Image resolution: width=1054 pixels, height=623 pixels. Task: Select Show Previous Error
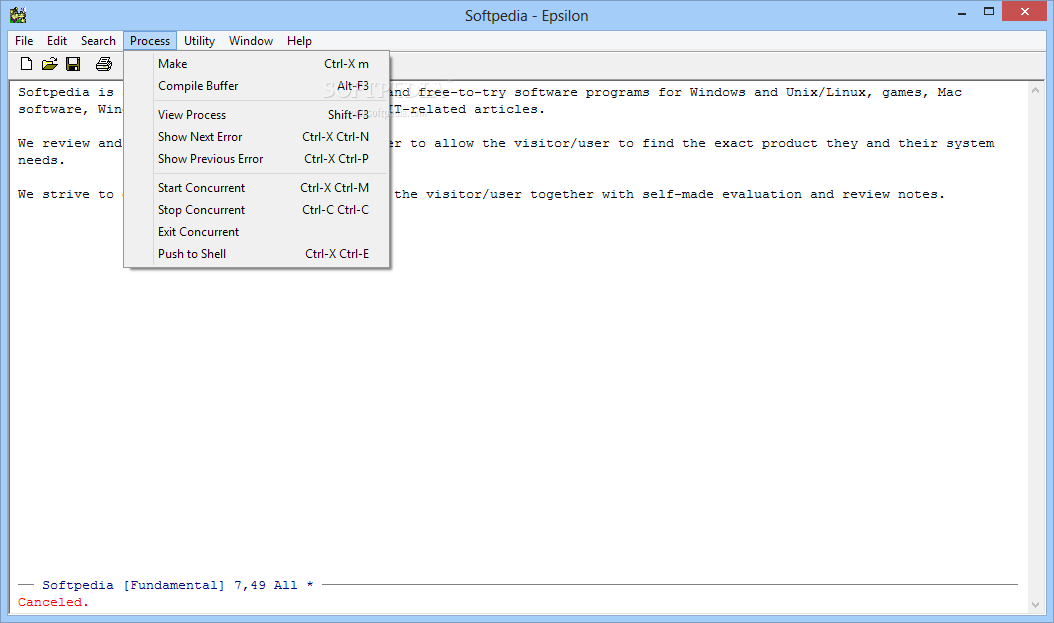pyautogui.click(x=257, y=159)
